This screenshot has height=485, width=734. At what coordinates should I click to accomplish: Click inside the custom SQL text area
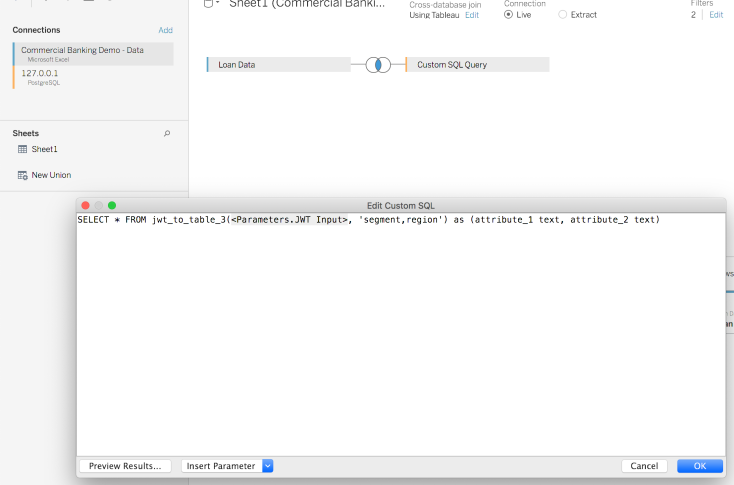click(401, 335)
